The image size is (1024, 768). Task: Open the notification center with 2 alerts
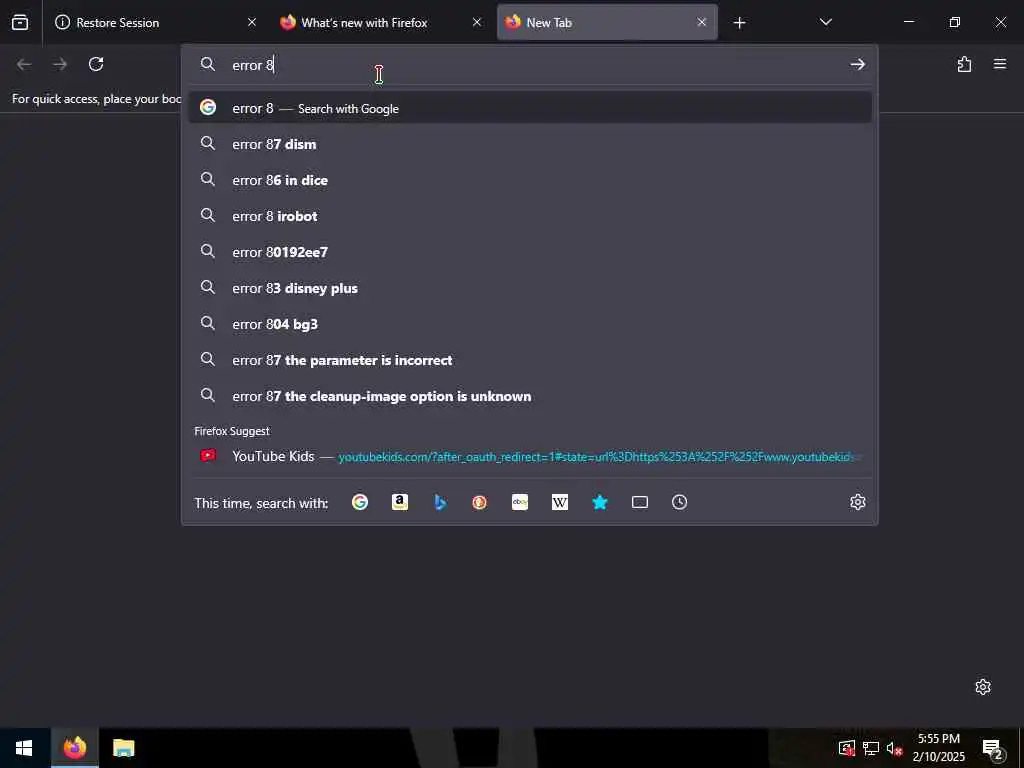(x=993, y=748)
